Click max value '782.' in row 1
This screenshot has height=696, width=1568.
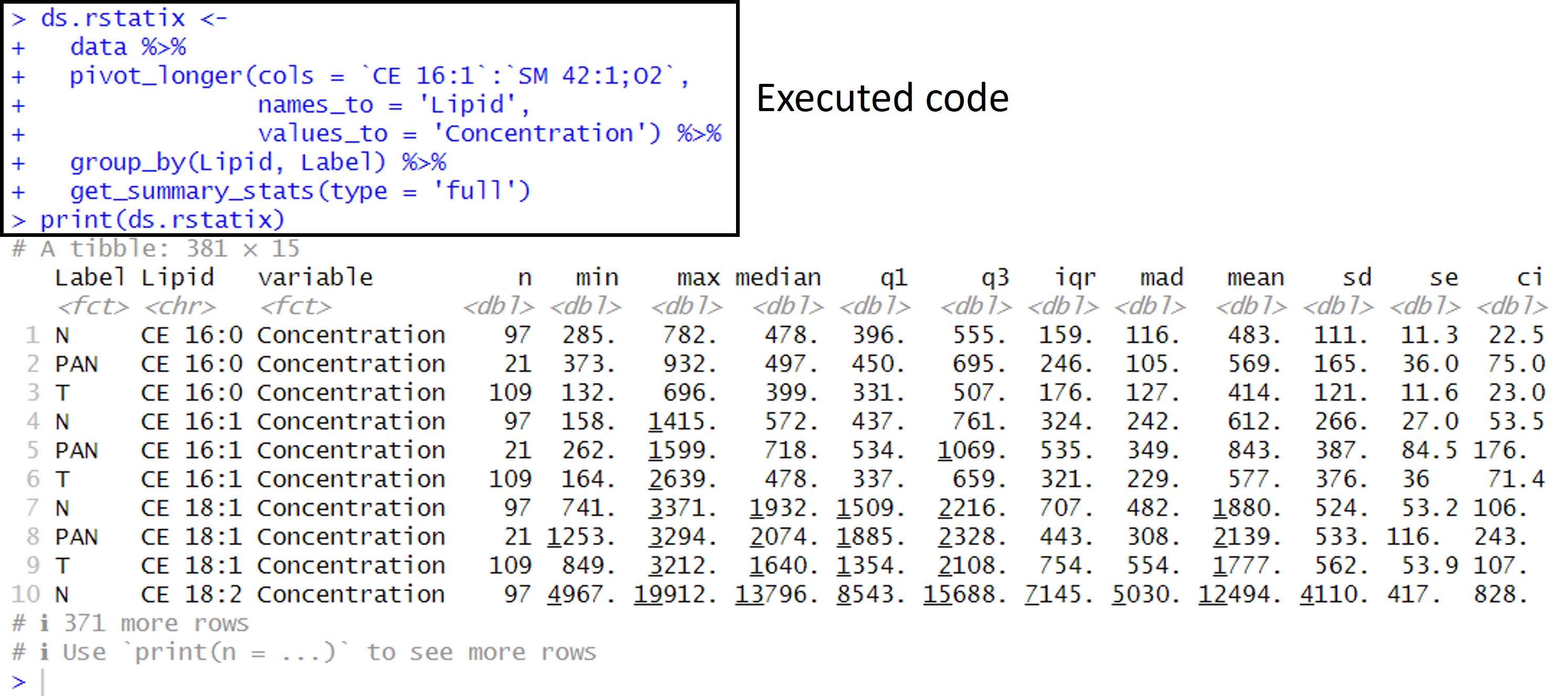(x=690, y=334)
